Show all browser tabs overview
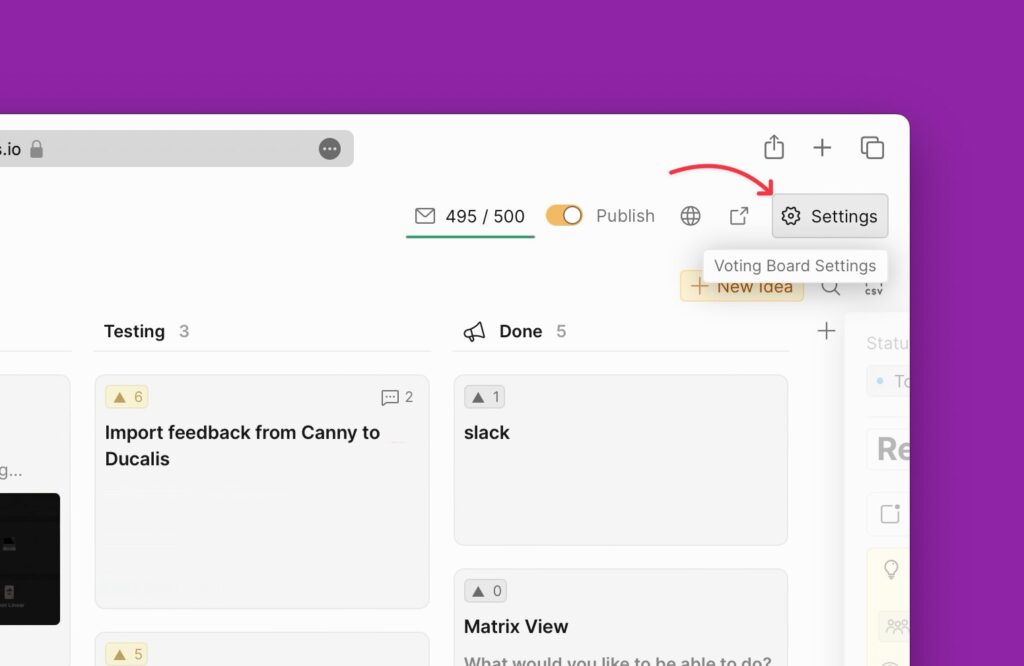 (x=872, y=148)
